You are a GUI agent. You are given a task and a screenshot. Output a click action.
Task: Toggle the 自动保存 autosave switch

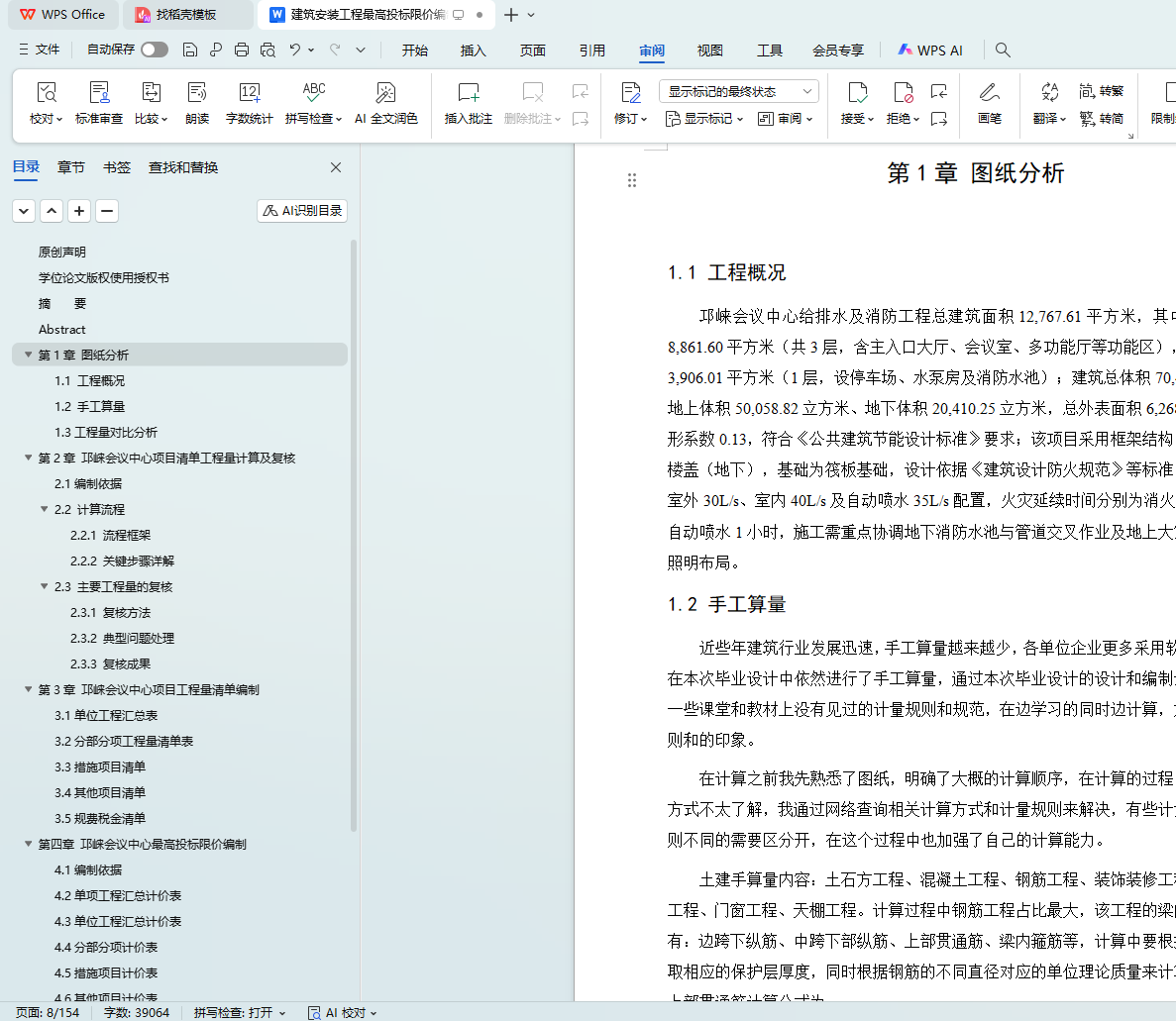coord(154,50)
